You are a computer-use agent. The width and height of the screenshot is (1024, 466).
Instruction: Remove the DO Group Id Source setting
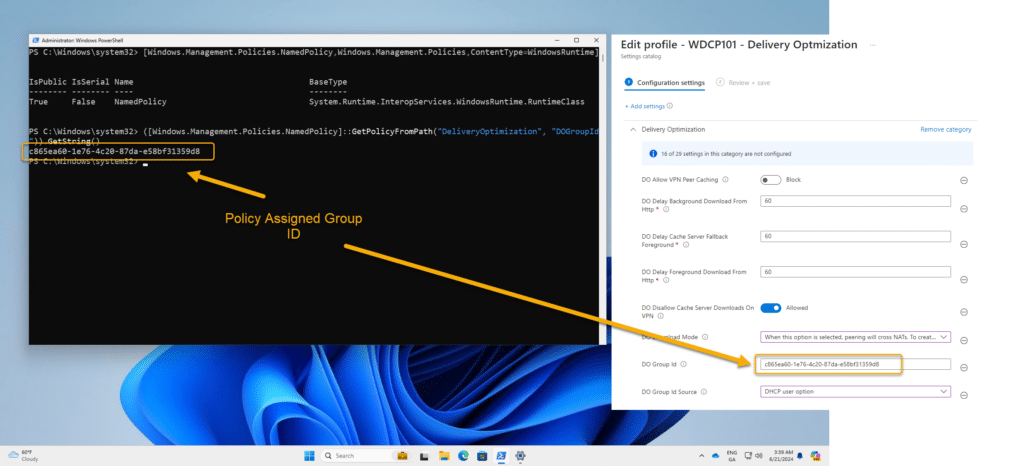[x=963, y=395]
